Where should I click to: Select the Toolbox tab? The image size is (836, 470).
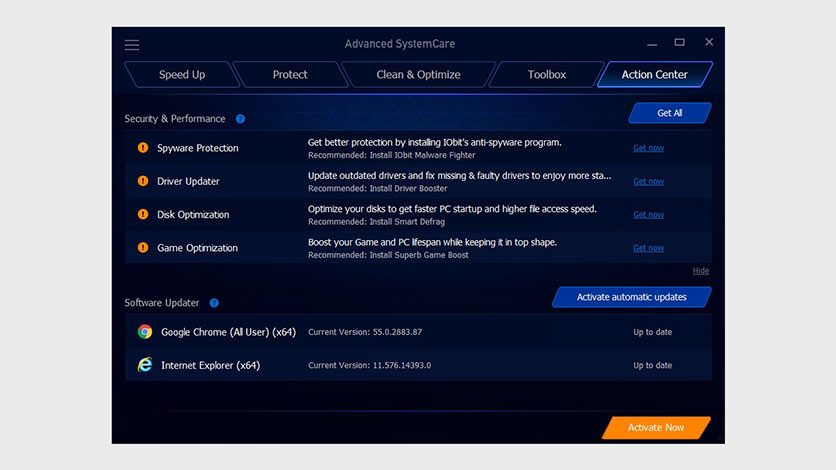[x=546, y=75]
